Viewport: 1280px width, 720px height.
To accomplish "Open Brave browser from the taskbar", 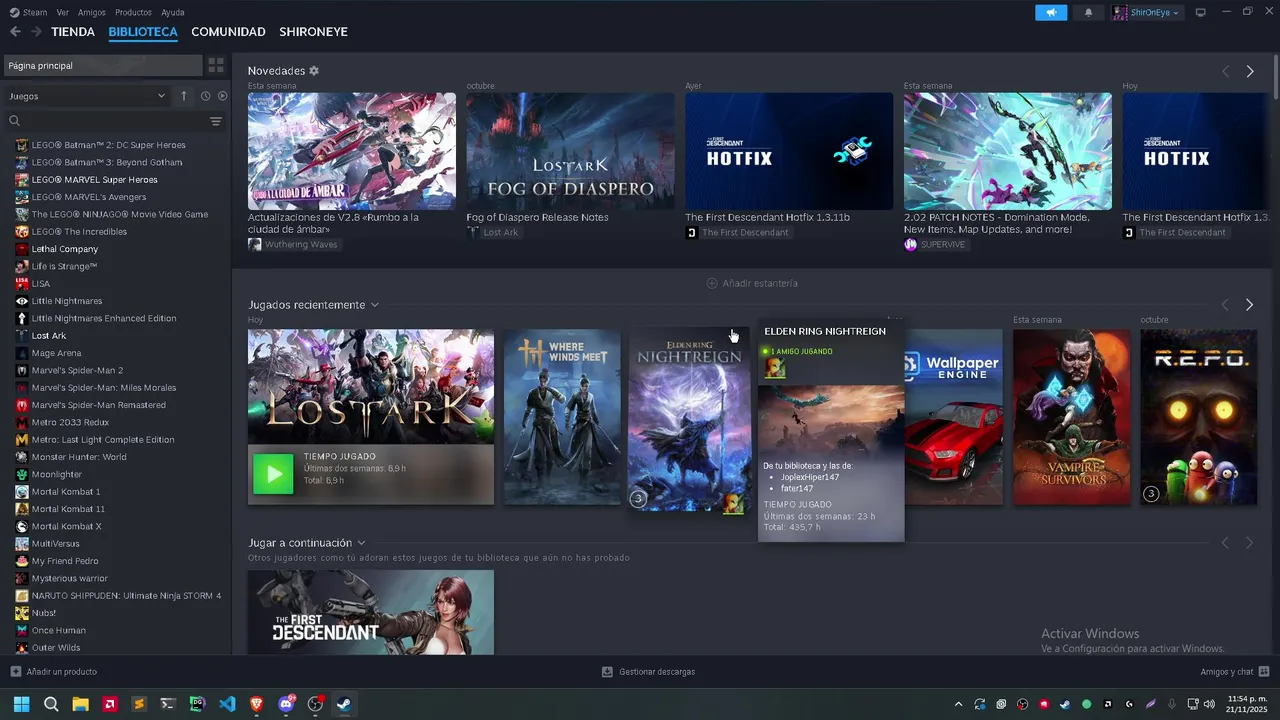I will tap(256, 704).
